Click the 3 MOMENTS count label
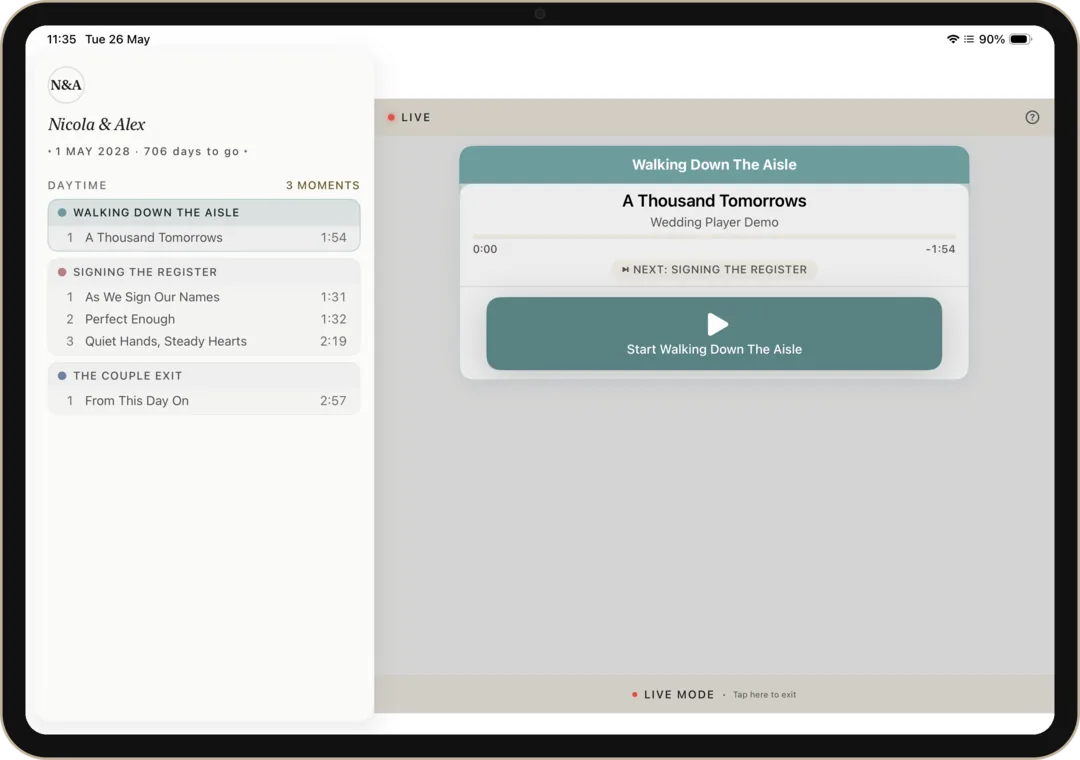The height and width of the screenshot is (760, 1080). pos(322,185)
